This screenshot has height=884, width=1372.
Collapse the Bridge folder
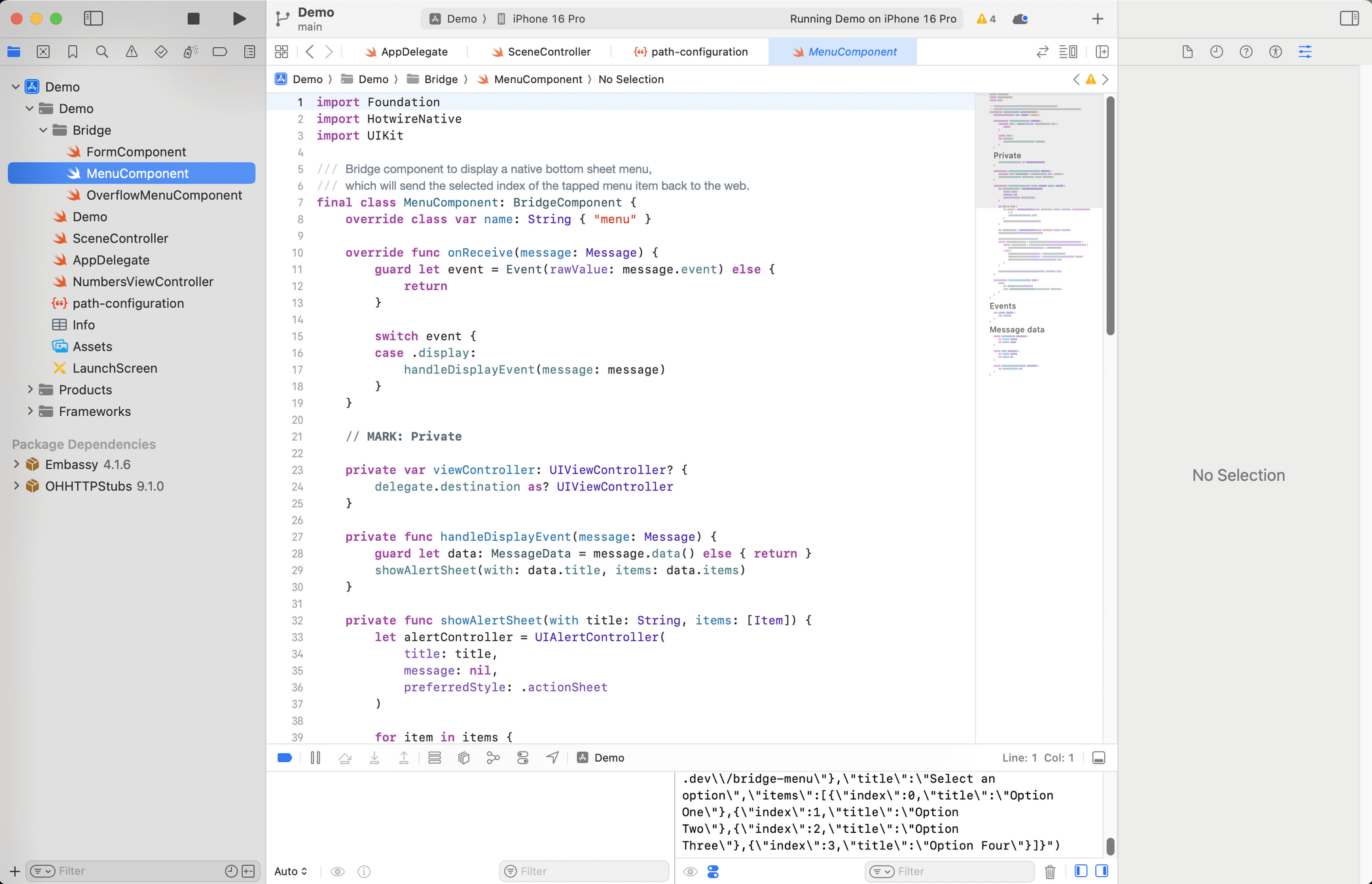pos(43,130)
